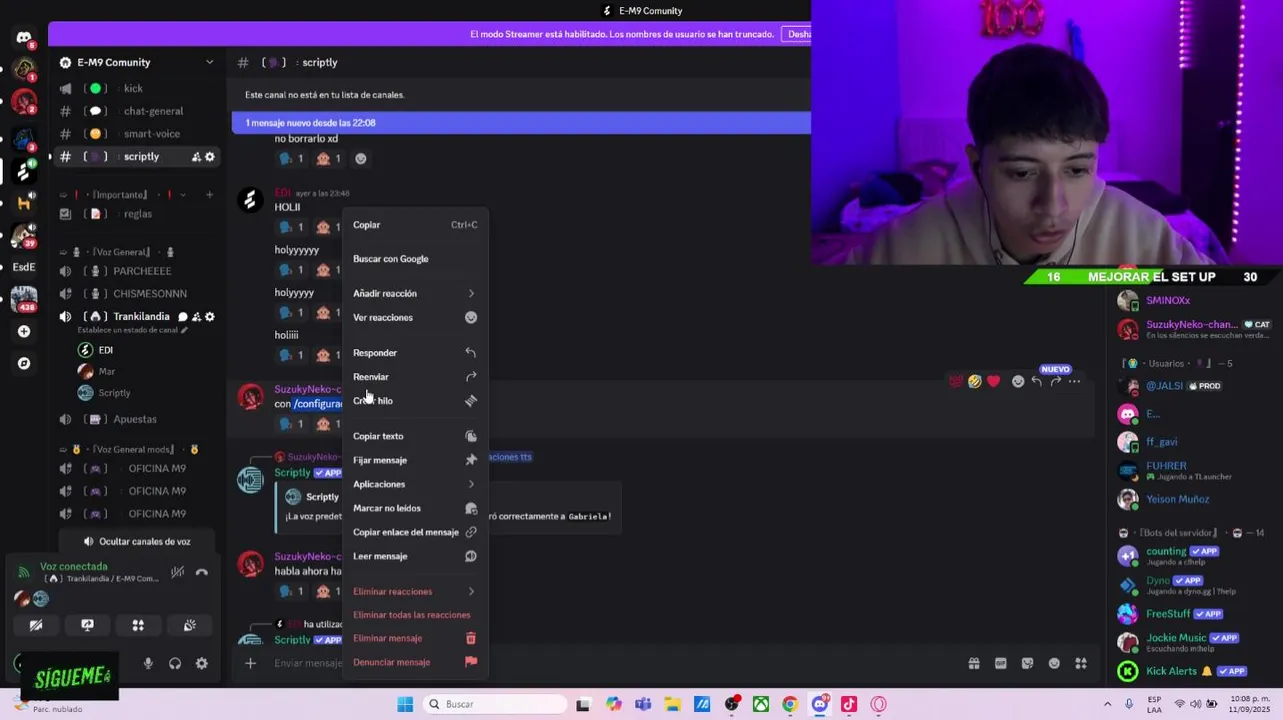
Task: Open Trankilandia voice channel chat icon
Action: [x=183, y=317]
